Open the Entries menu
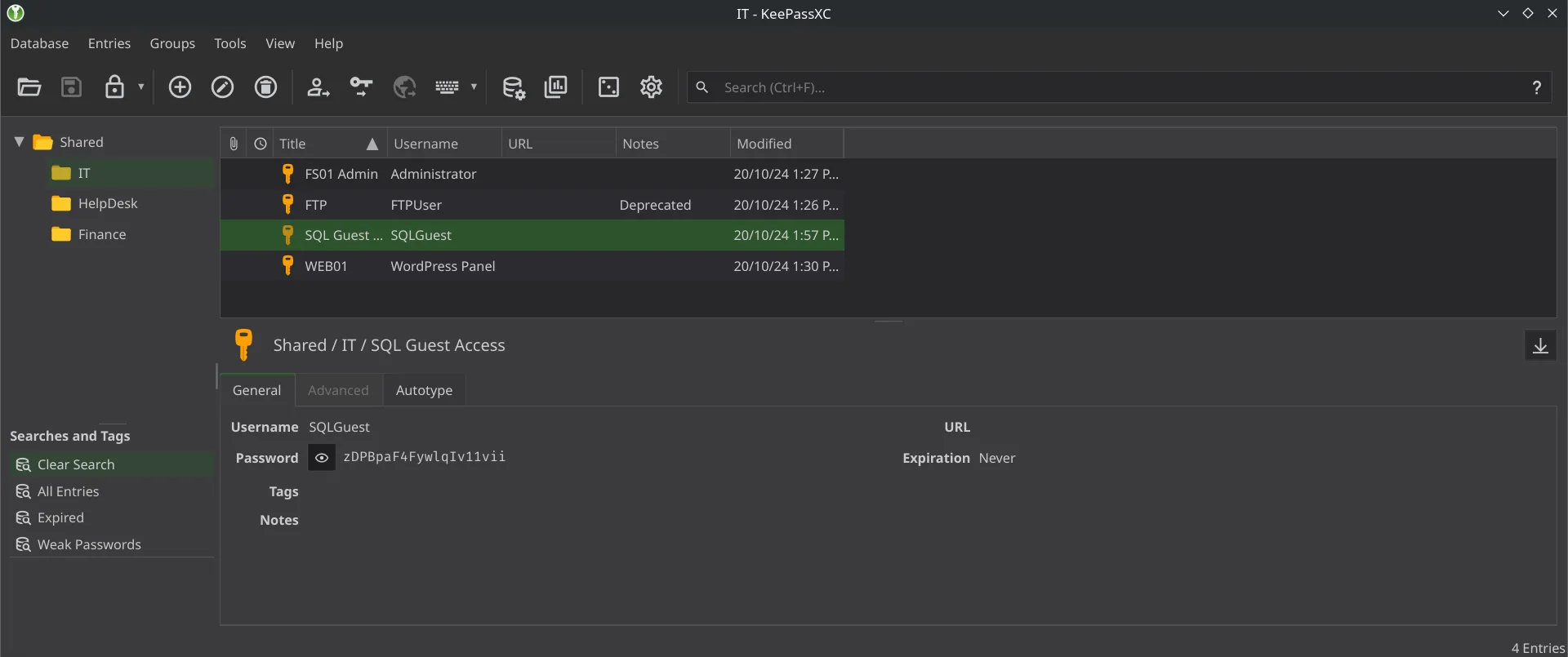1568x657 pixels. click(x=109, y=43)
